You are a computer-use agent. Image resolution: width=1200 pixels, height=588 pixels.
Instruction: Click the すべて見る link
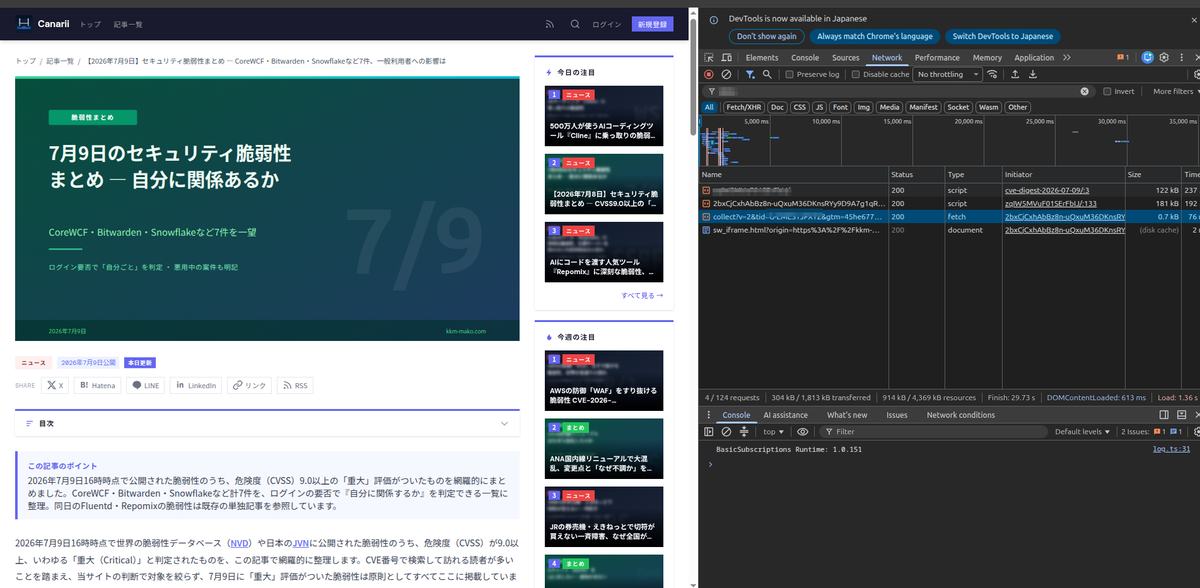click(642, 296)
